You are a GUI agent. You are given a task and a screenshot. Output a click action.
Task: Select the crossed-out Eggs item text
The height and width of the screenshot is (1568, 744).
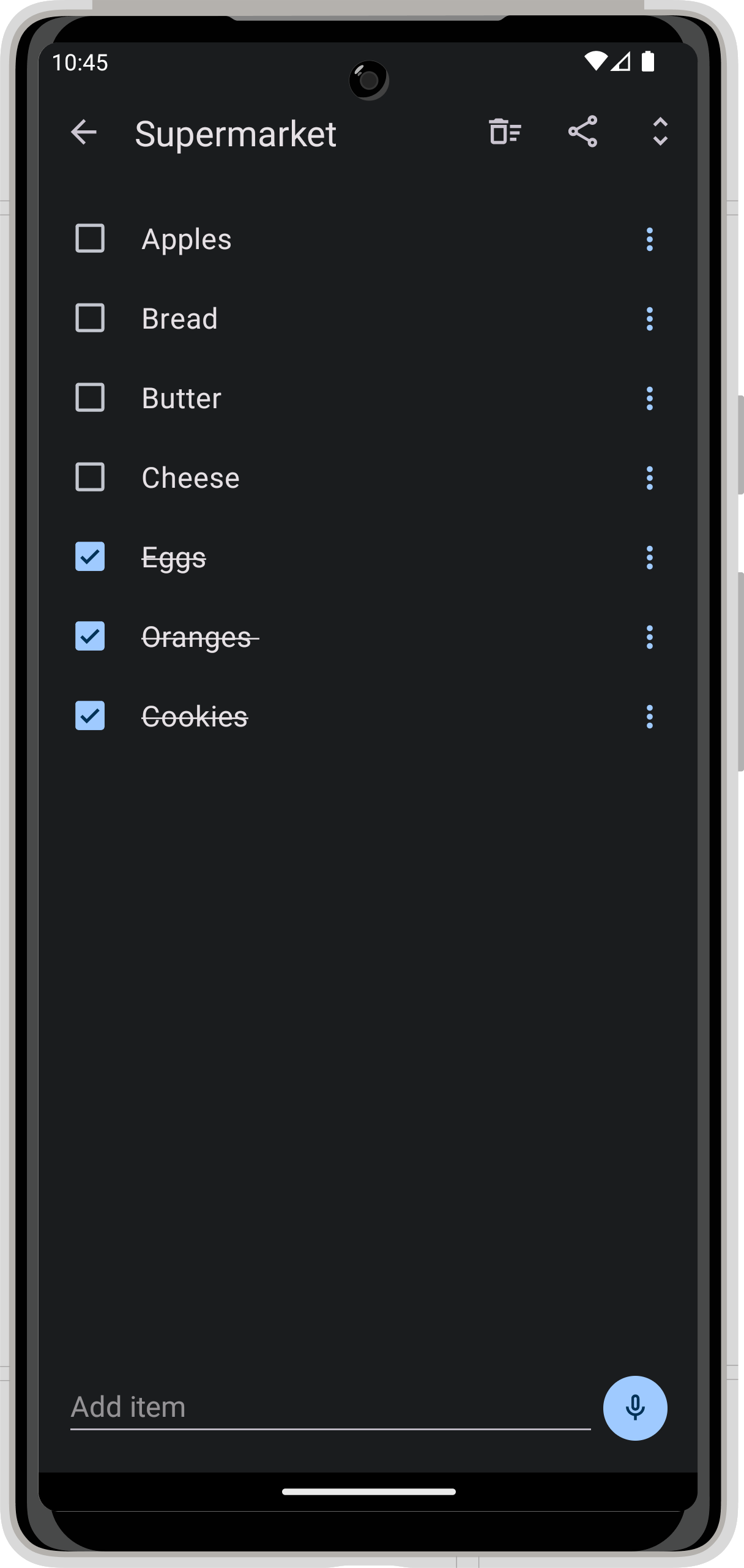click(x=174, y=559)
